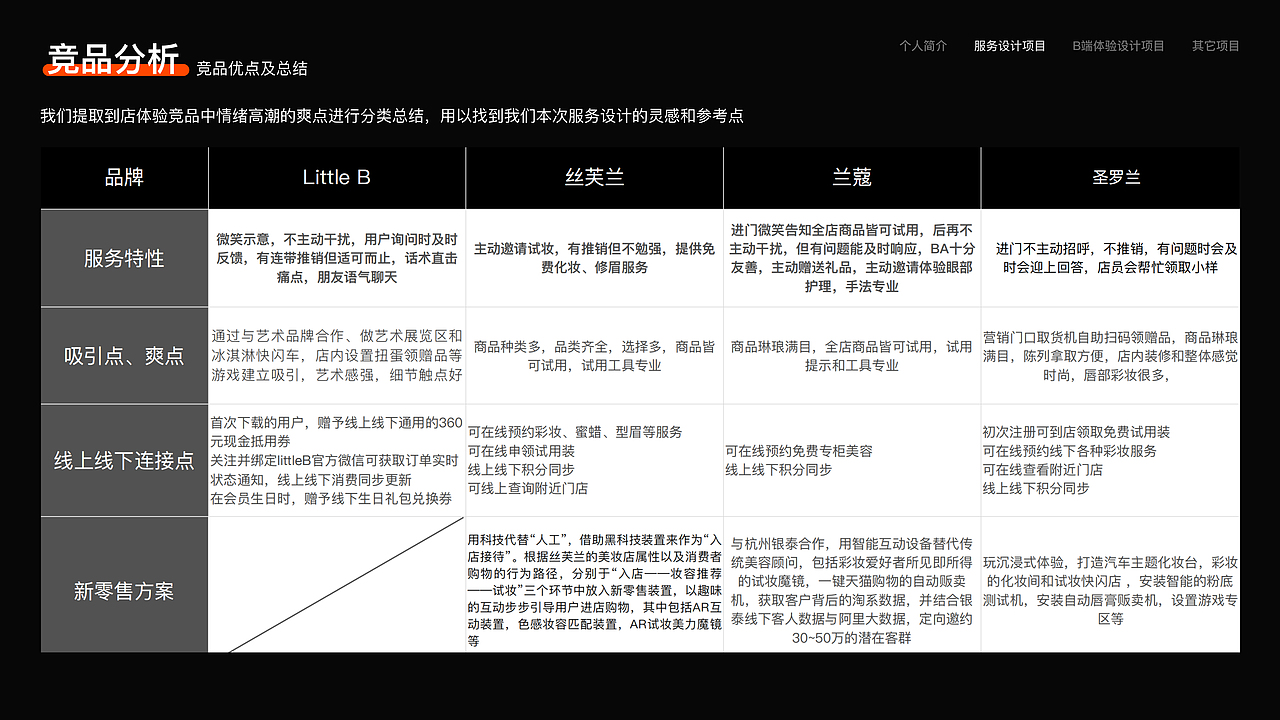Click 兰蔻's 新零售方案 text about 杭州银泰合作

point(852,591)
